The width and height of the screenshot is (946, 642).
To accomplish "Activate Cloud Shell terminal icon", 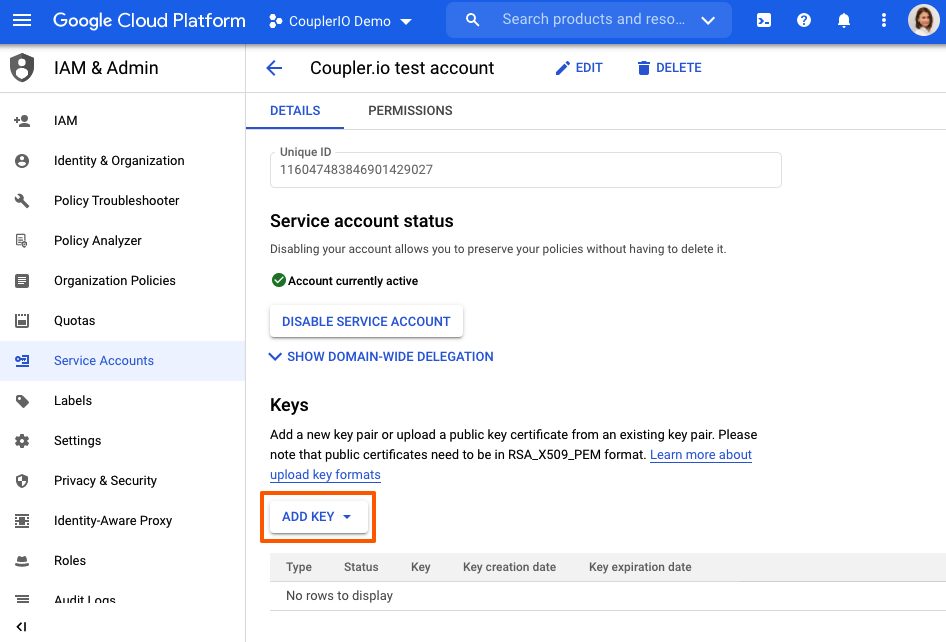I will pos(764,20).
